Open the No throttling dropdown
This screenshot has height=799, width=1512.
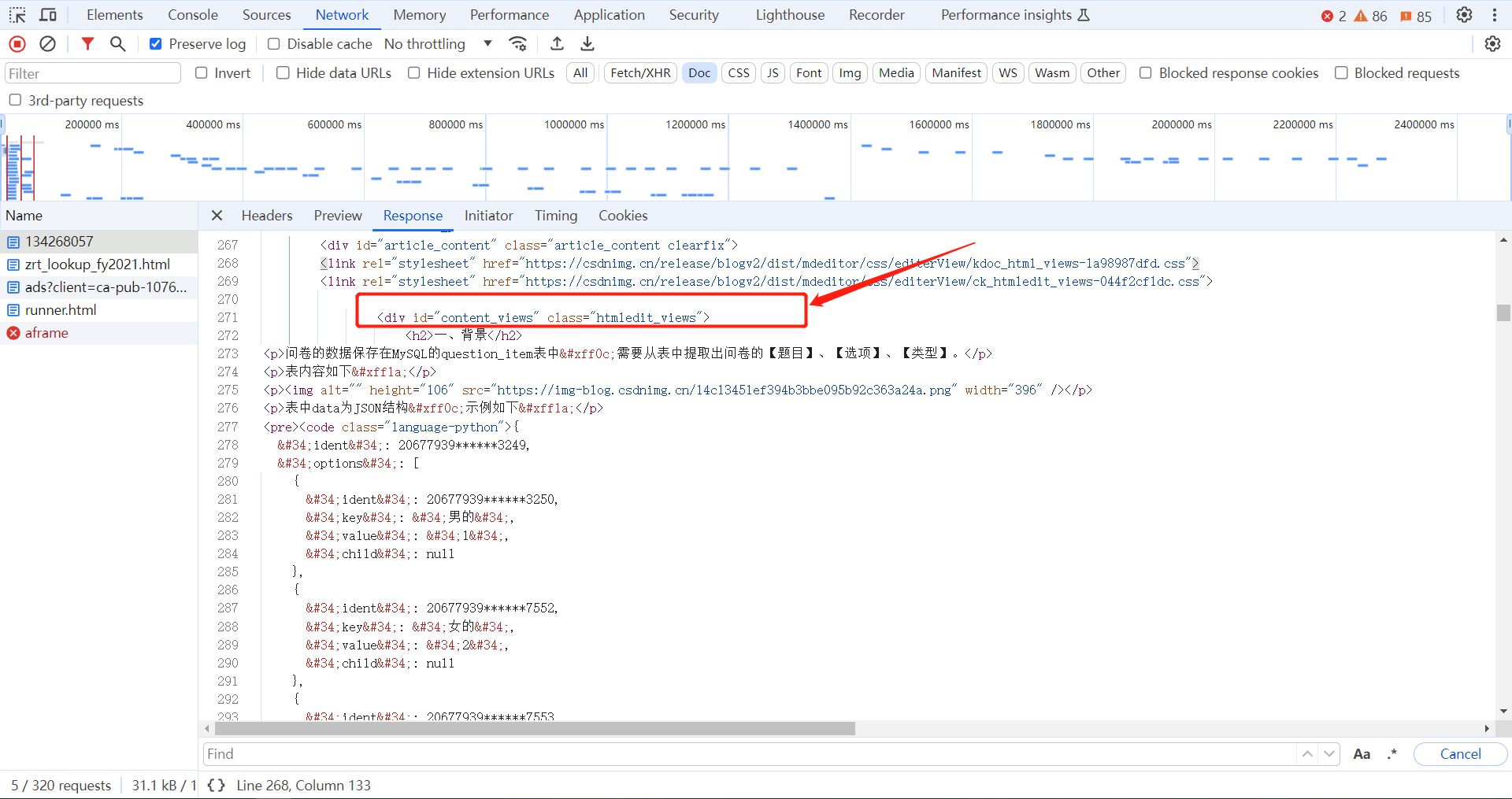click(x=438, y=44)
